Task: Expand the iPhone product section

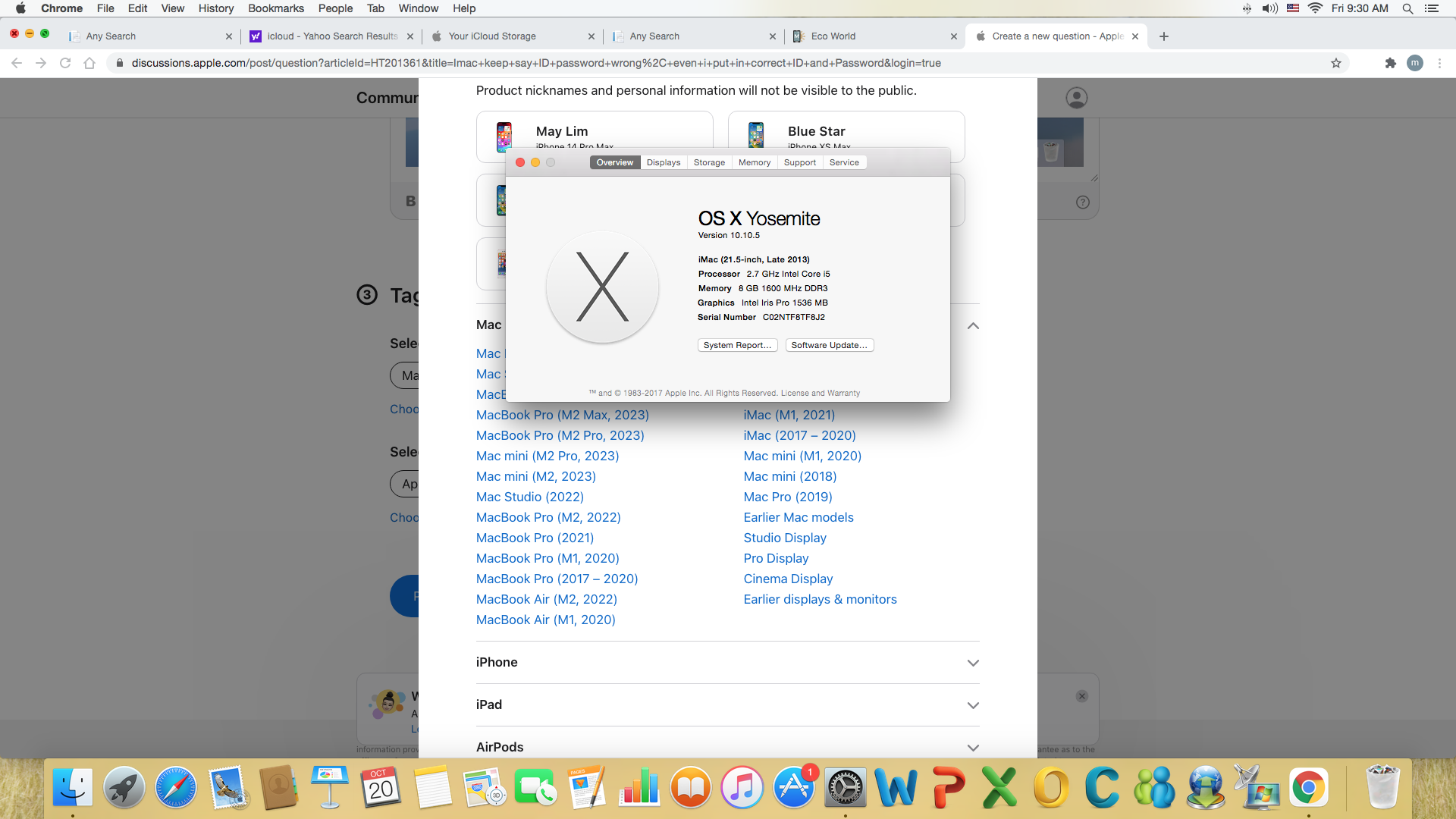Action: click(973, 663)
